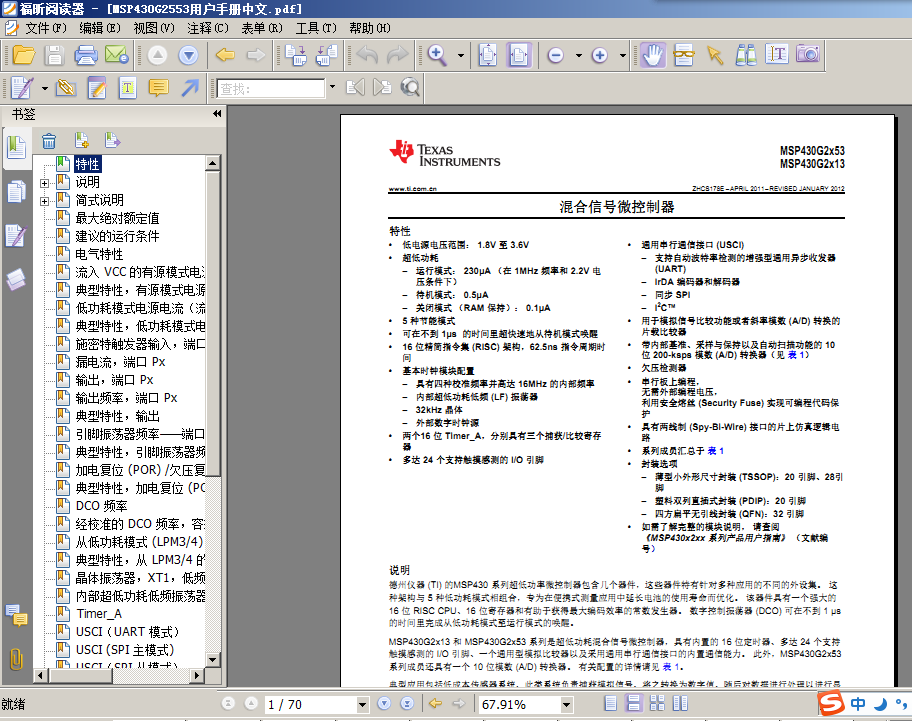Switch to continuous page layout
Viewport: 912px width, 721px height.
pyautogui.click(x=633, y=704)
